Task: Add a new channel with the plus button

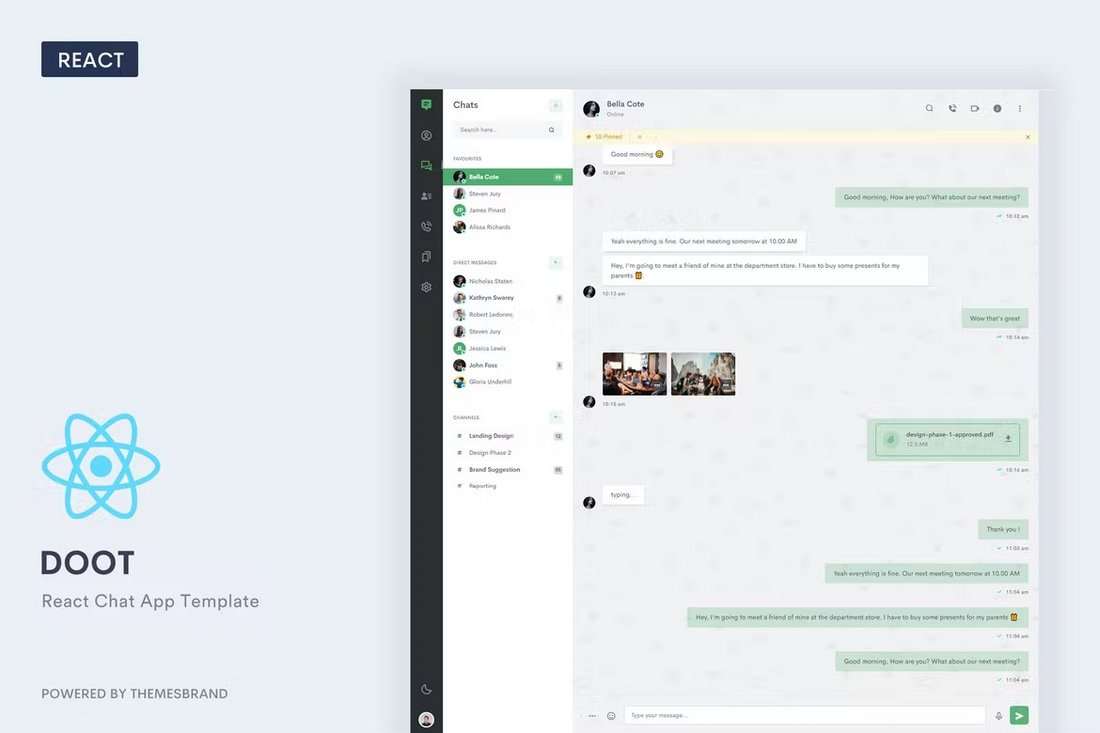Action: coord(556,417)
